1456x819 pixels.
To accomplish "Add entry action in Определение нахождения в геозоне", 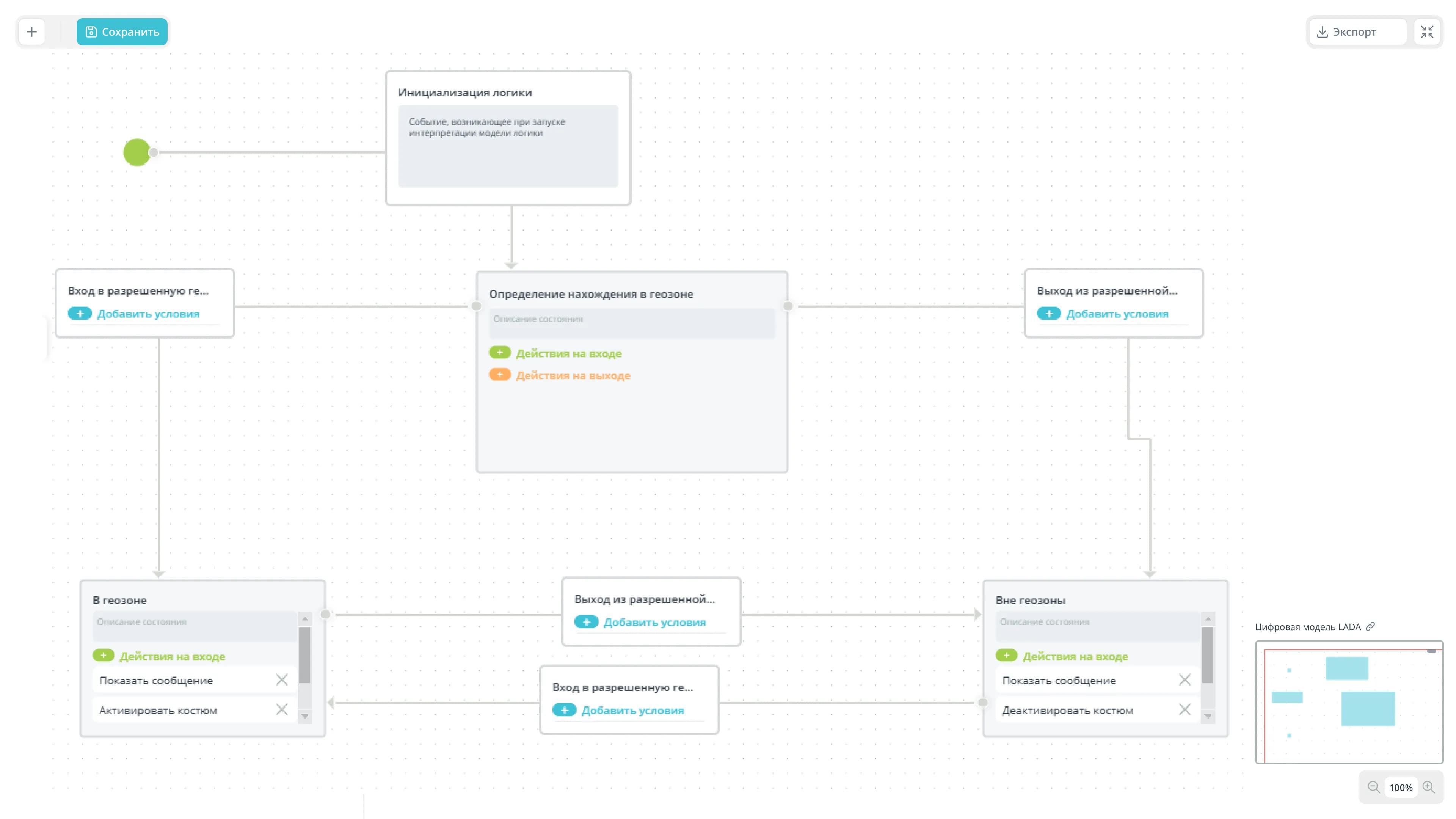I will click(500, 353).
